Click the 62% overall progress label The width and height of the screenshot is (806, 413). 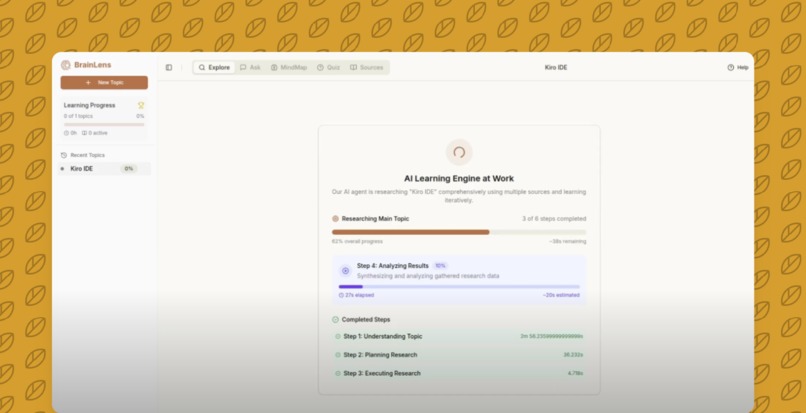click(x=357, y=241)
